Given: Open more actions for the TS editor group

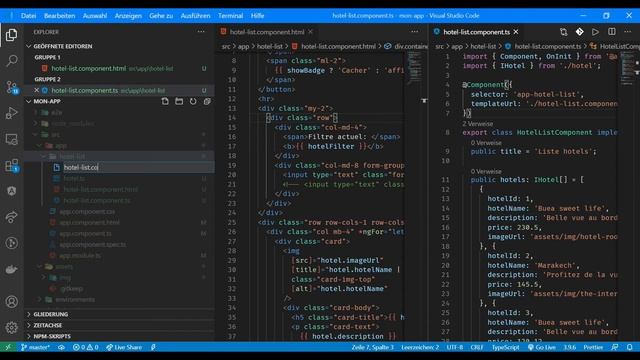Looking at the screenshot, I should (x=627, y=32).
